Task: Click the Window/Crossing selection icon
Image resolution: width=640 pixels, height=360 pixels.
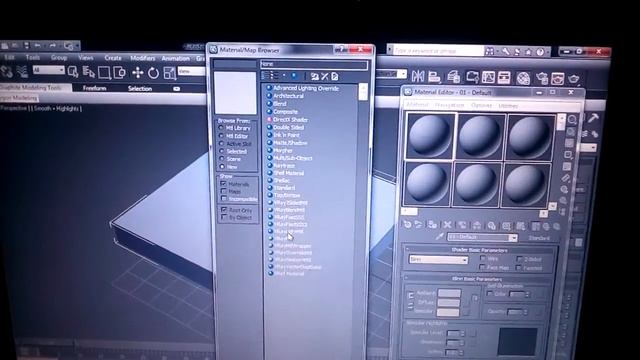Action: point(119,73)
